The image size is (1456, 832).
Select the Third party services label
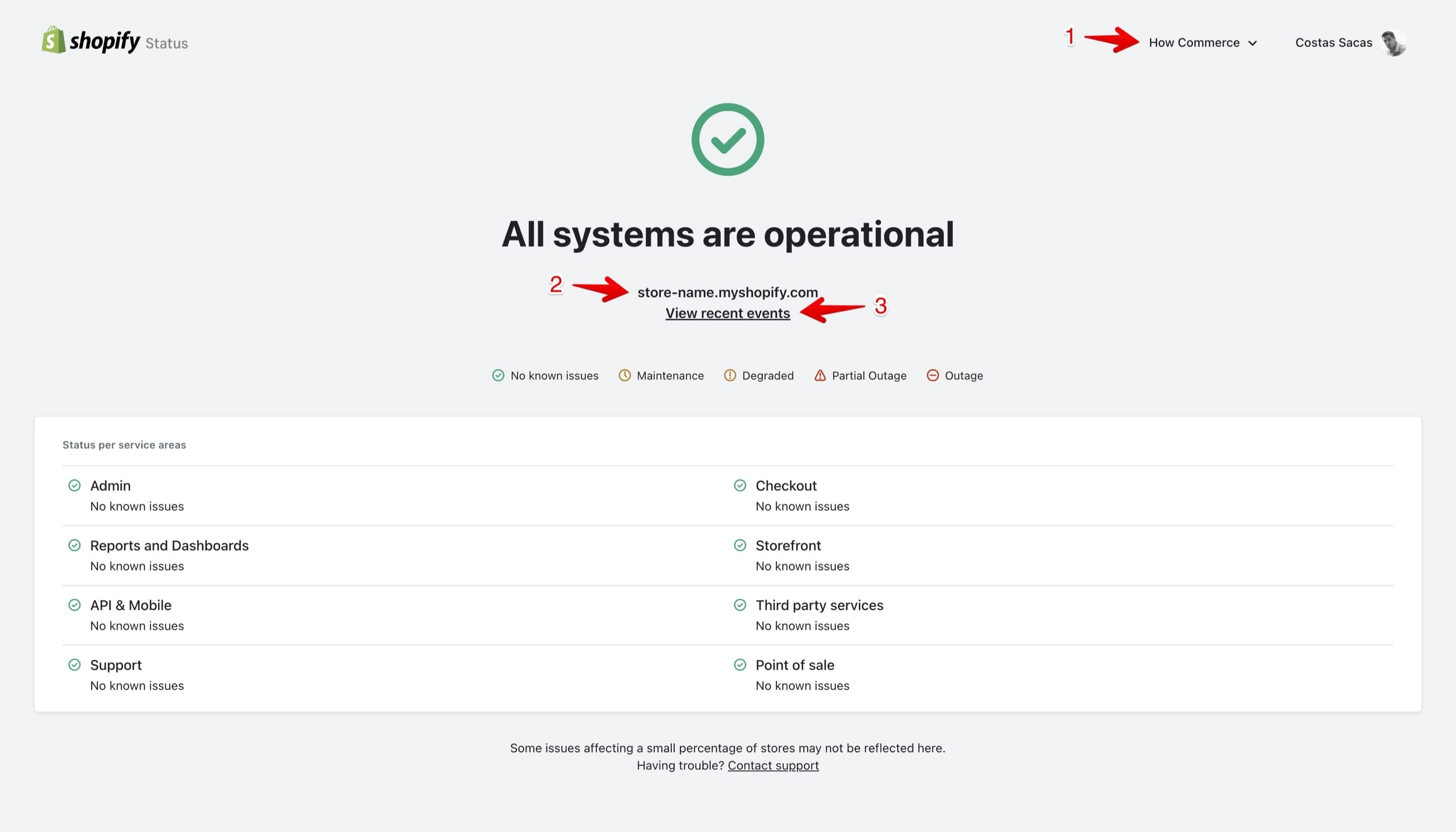[x=819, y=606]
